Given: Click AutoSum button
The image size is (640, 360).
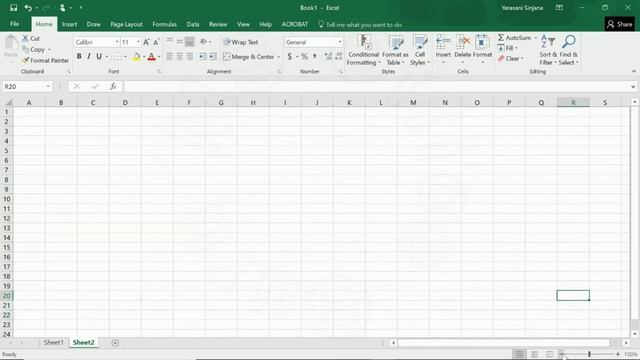Looking at the screenshot, I should tap(514, 38).
